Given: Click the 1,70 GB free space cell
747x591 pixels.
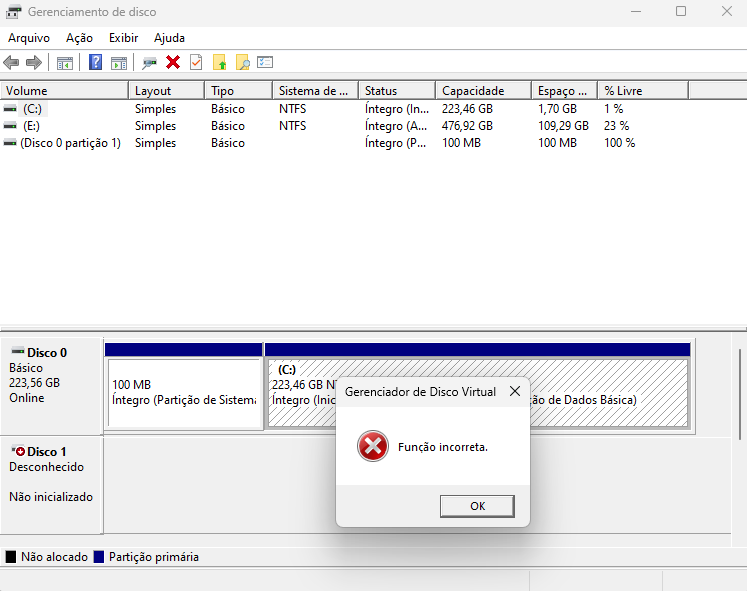Looking at the screenshot, I should click(x=557, y=109).
